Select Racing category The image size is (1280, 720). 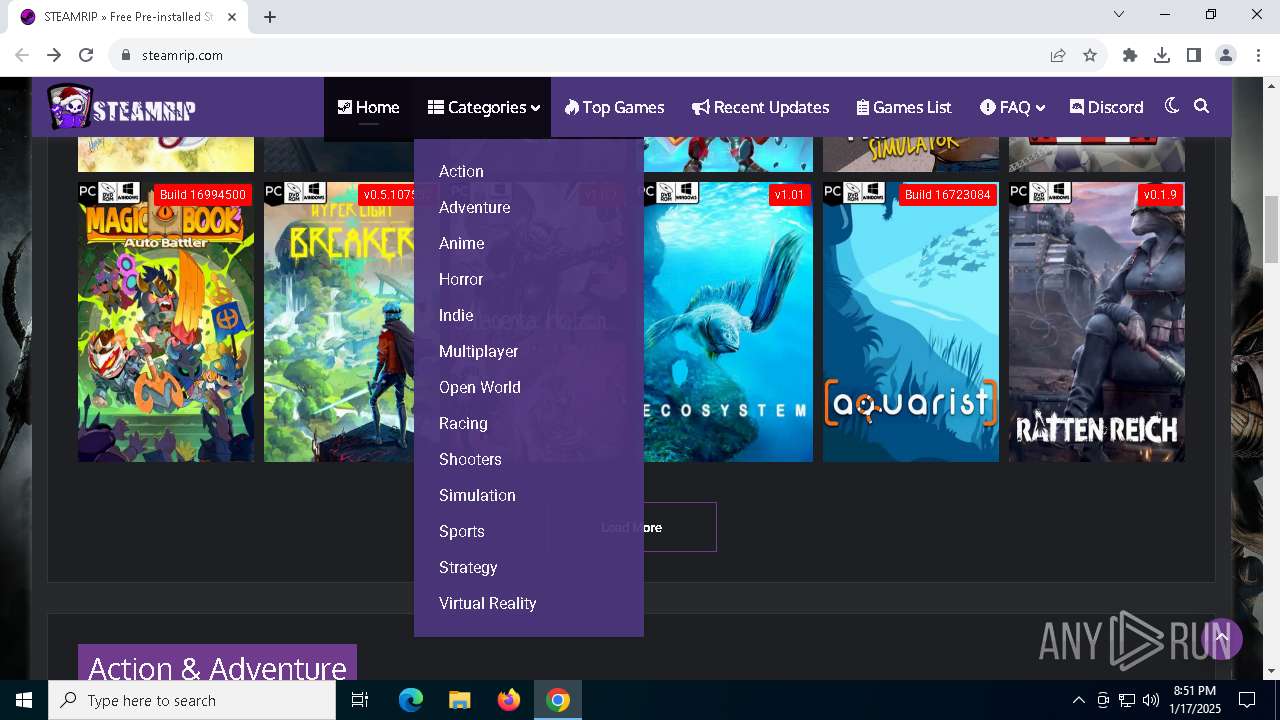point(463,423)
